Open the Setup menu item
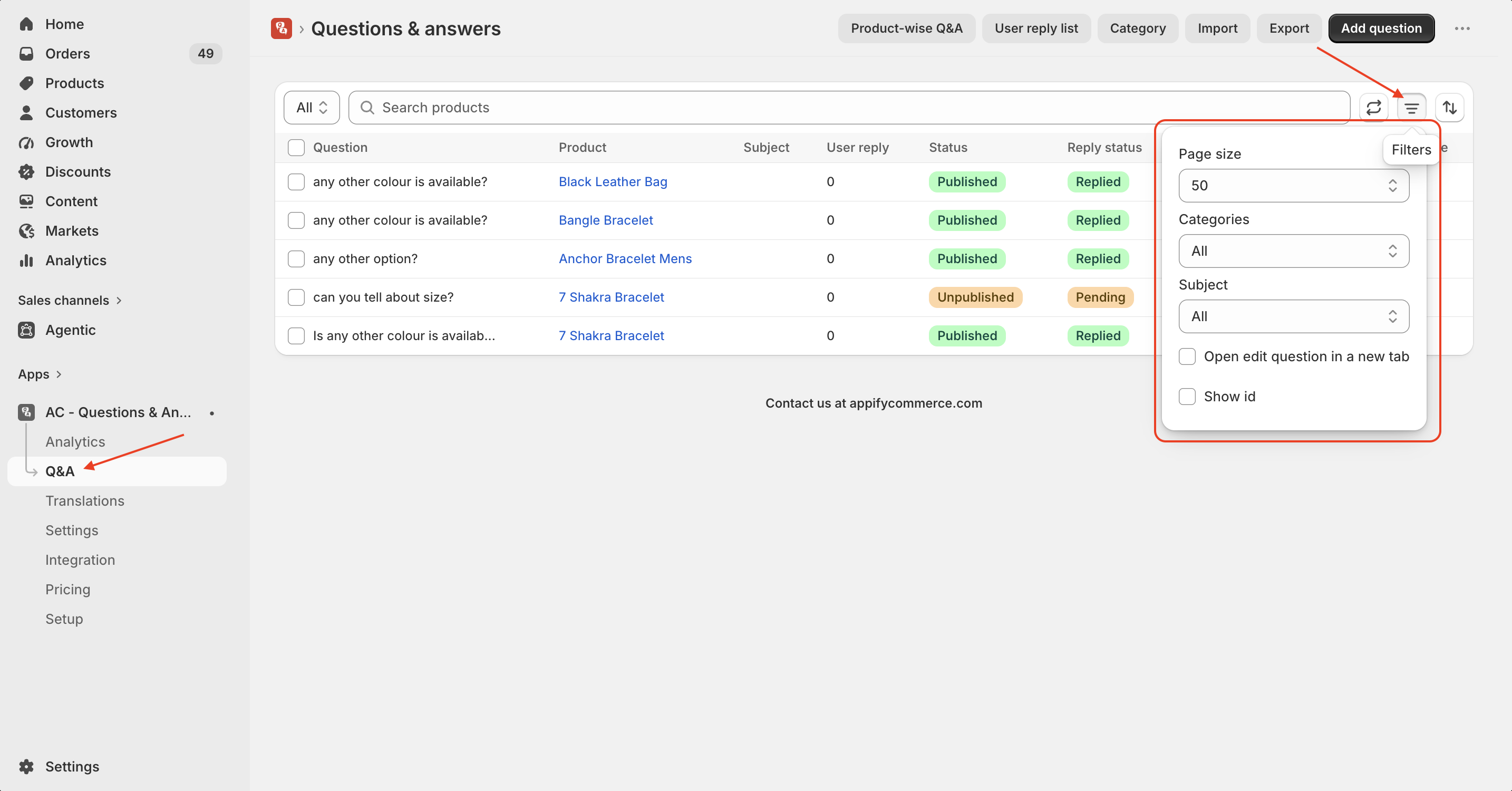Viewport: 1512px width, 791px height. point(64,619)
